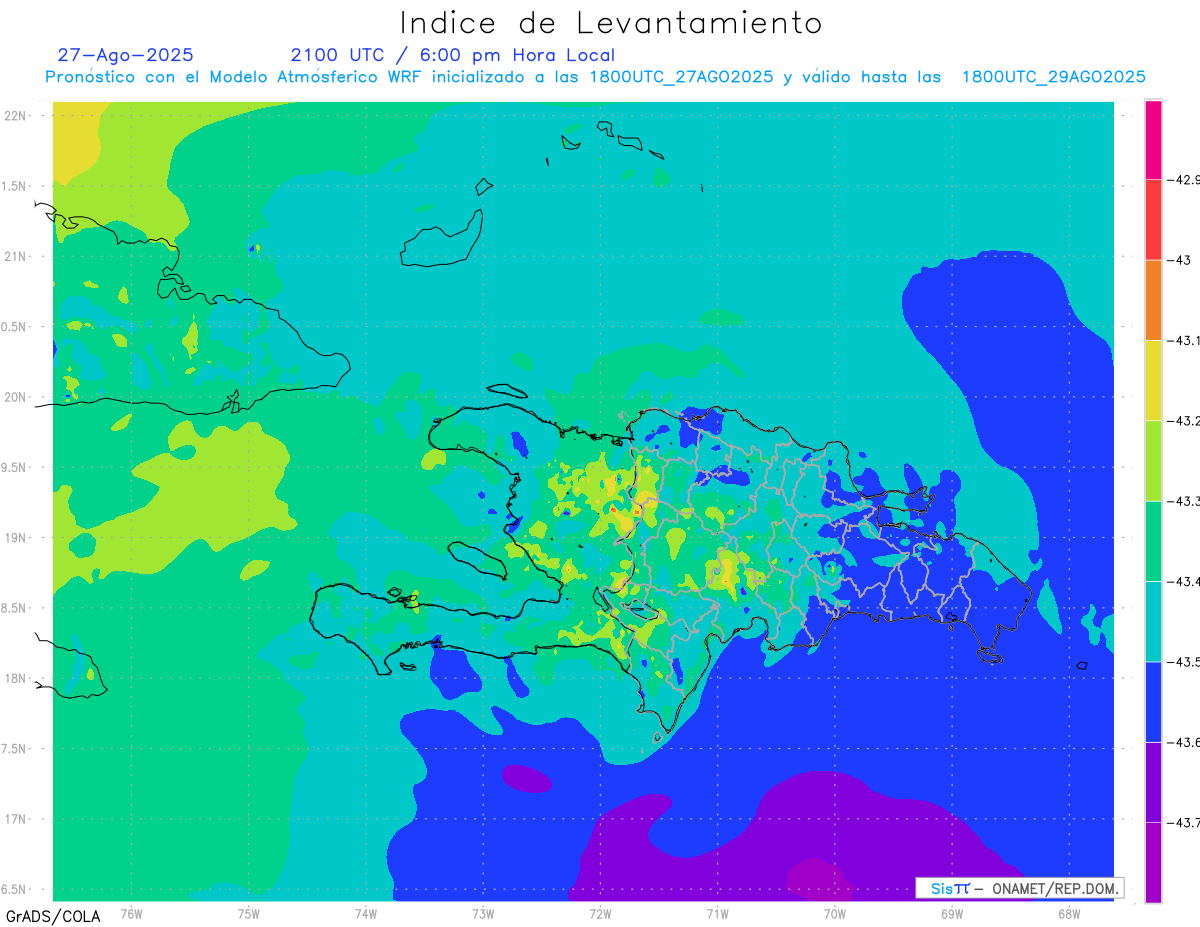Click the '70W' longitude label
Screen dimensions: 1200x927
point(834,914)
